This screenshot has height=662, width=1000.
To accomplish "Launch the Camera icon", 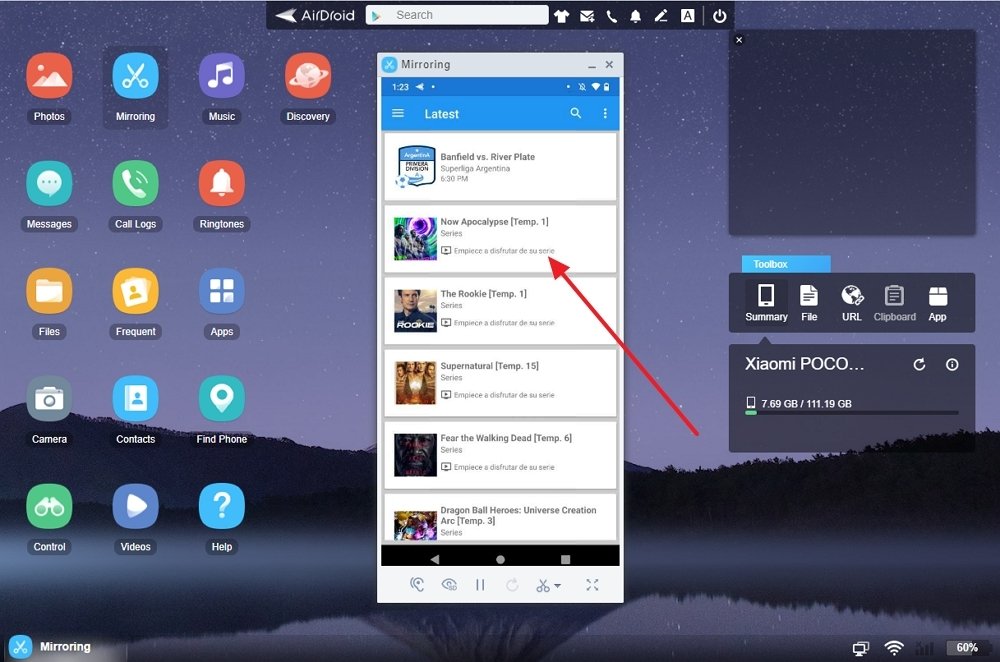I will 49,399.
